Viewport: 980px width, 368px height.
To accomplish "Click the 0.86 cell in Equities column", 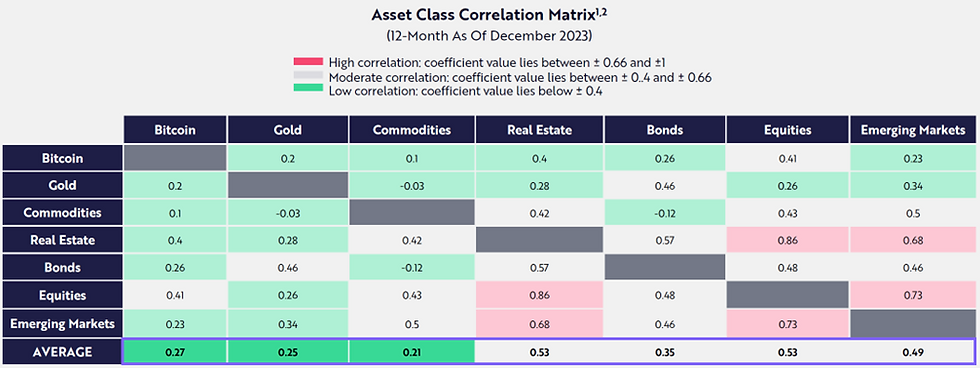I will coord(787,241).
